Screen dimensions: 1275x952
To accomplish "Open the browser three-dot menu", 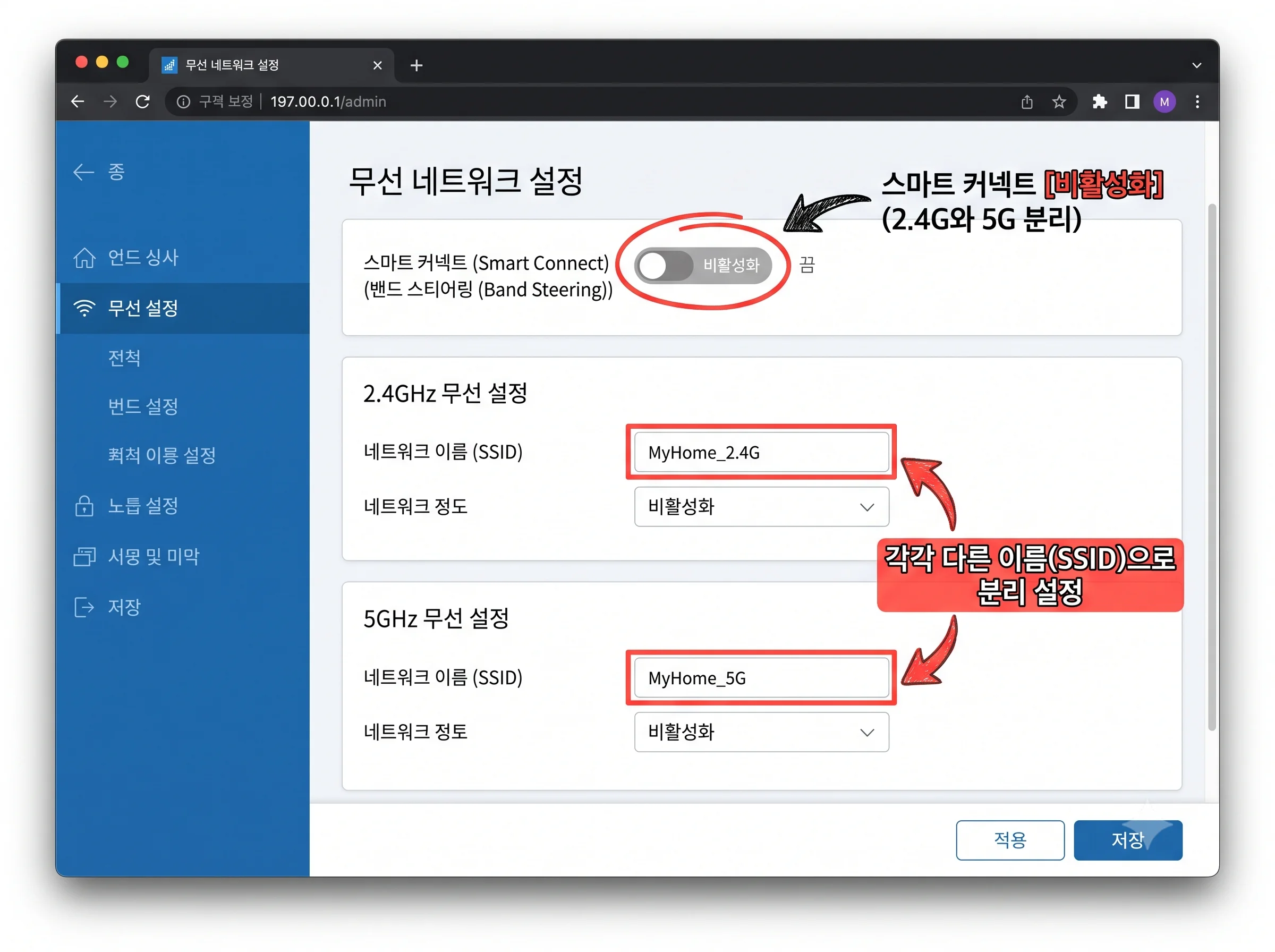I will [x=1197, y=102].
